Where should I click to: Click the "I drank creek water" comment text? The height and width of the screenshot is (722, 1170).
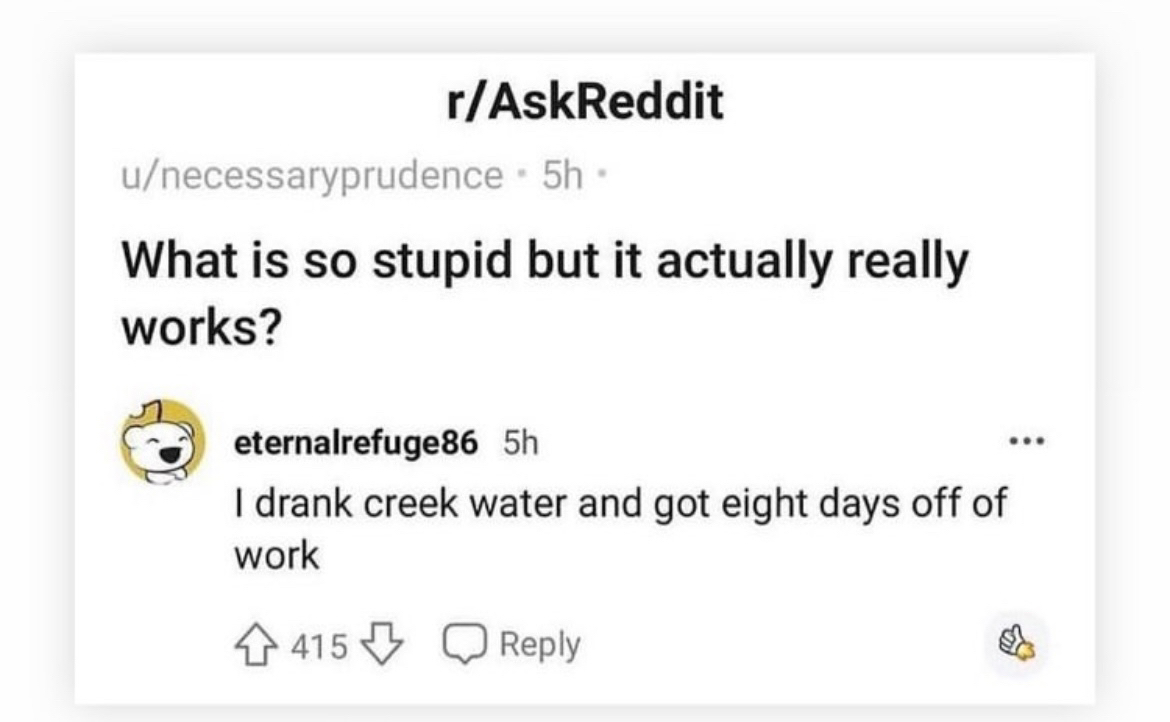621,529
